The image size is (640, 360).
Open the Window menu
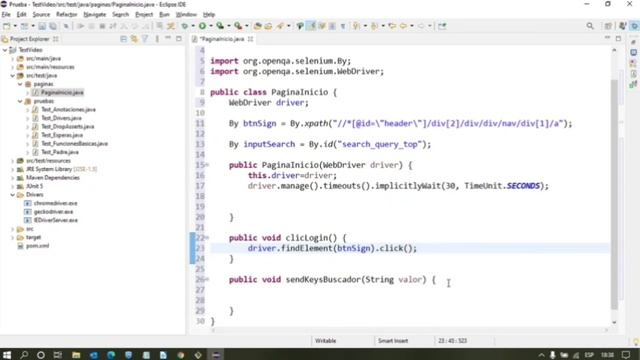click(186, 14)
